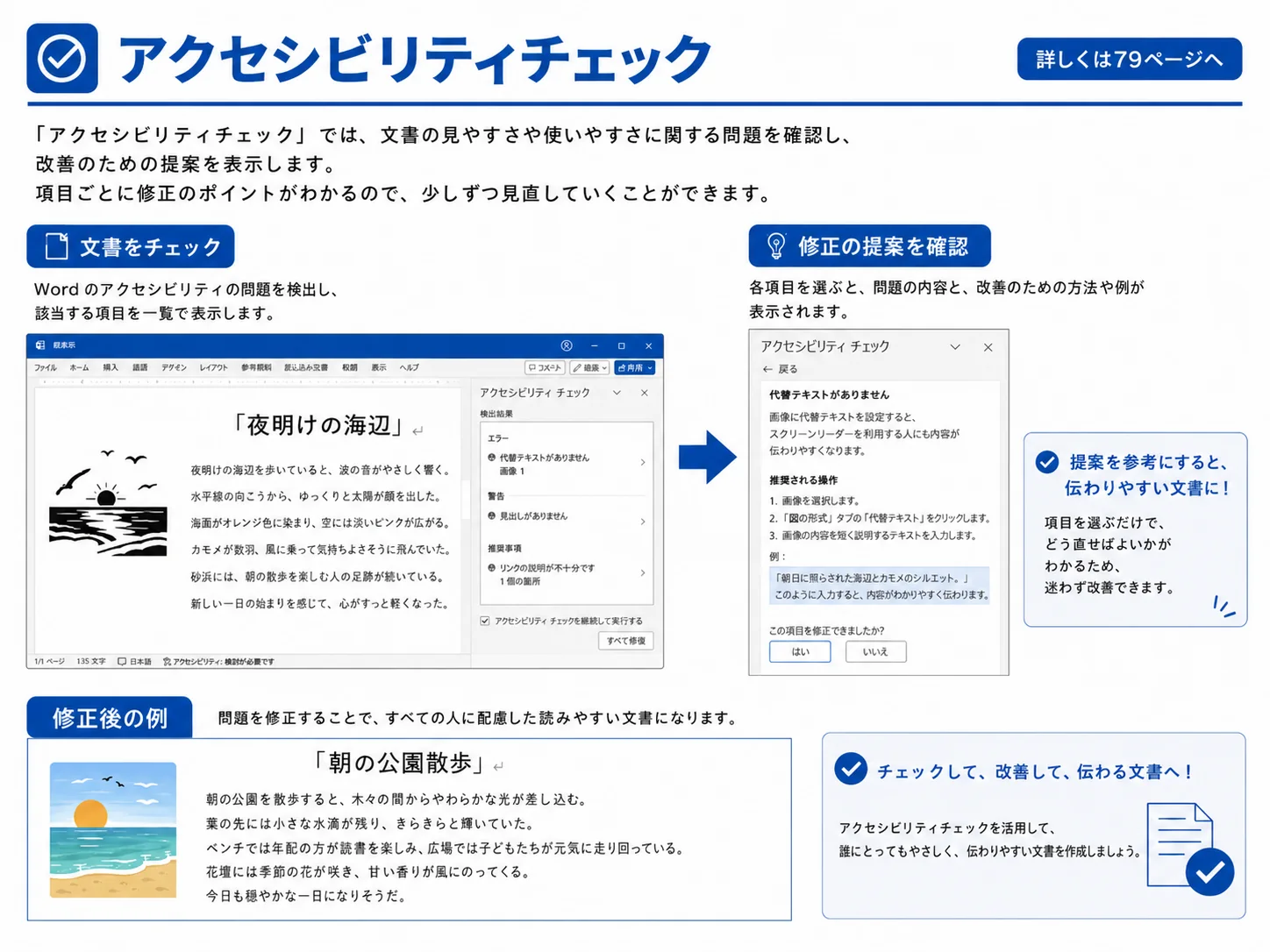This screenshot has width=1270, height=952.
Task: Click the Word app icon in title bar
Action: pos(40,345)
